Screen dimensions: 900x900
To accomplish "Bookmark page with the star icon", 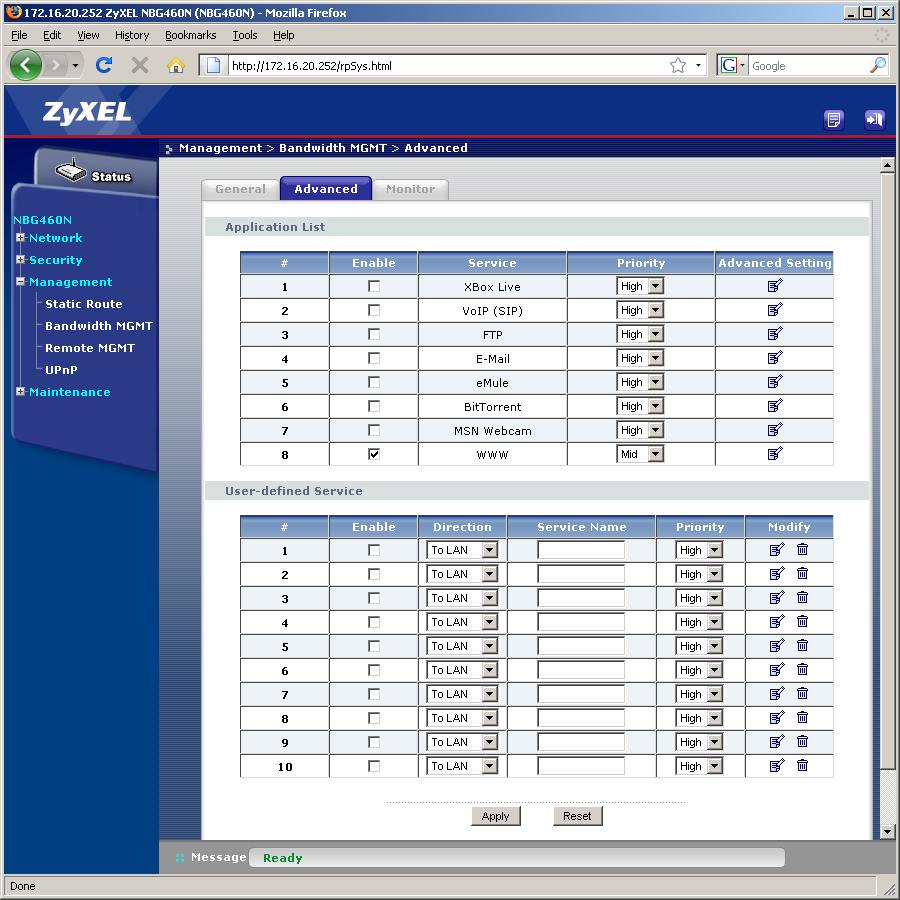I will 678,65.
